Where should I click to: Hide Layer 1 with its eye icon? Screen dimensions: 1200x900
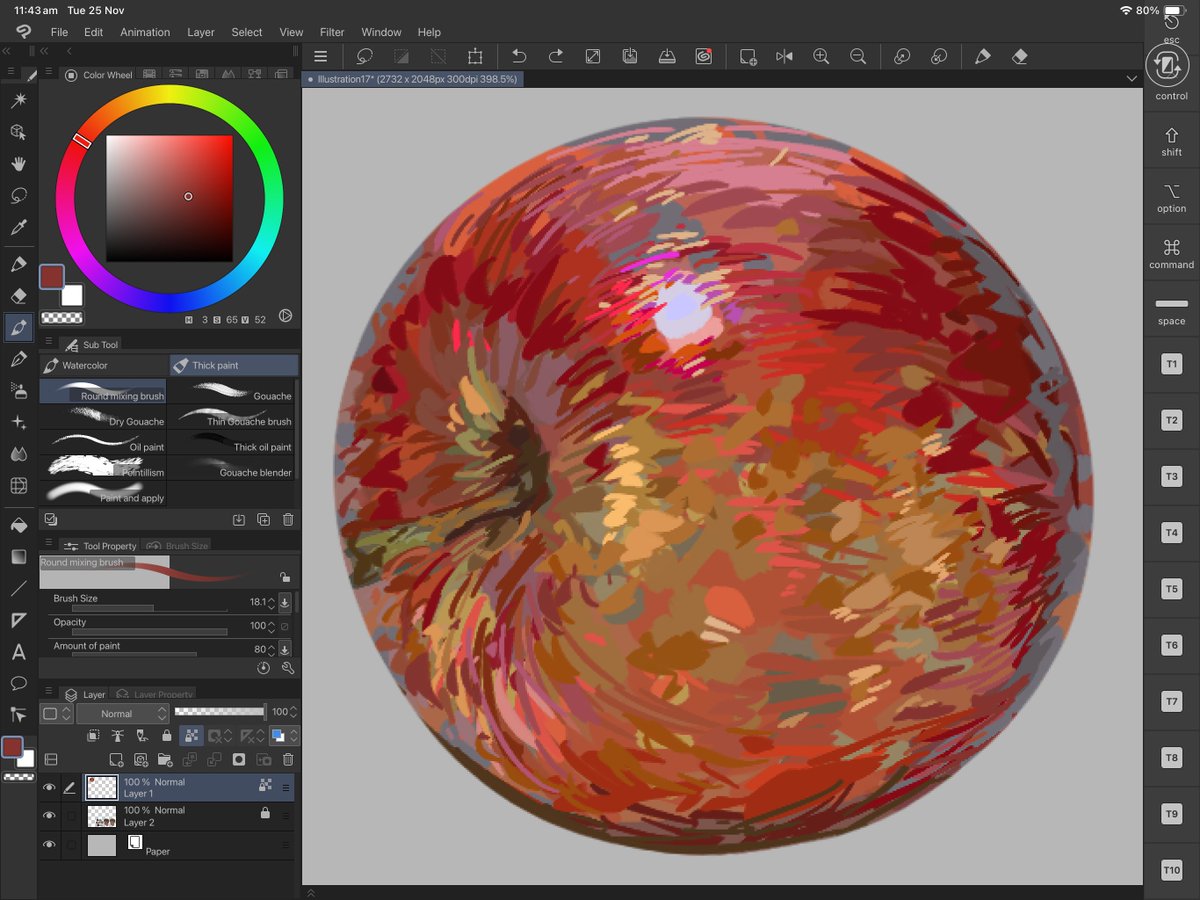(49, 788)
